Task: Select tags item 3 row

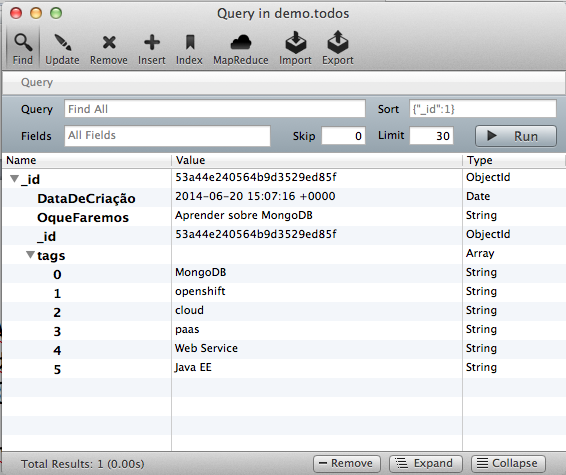Action: point(284,331)
